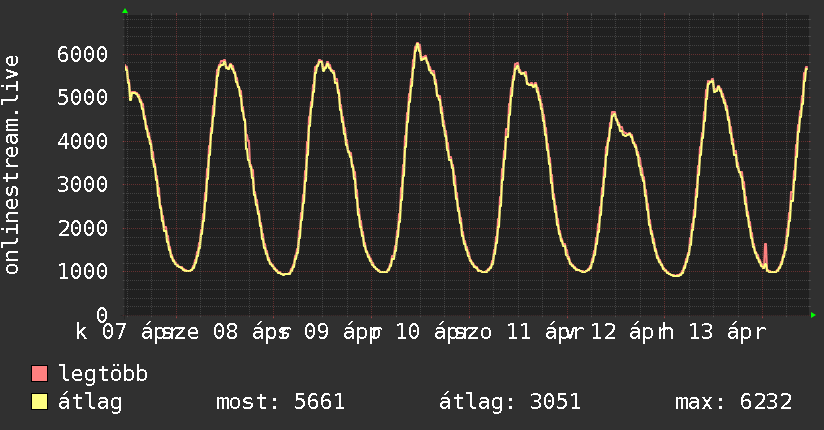Click the '12 ápr' date label

pos(628,331)
